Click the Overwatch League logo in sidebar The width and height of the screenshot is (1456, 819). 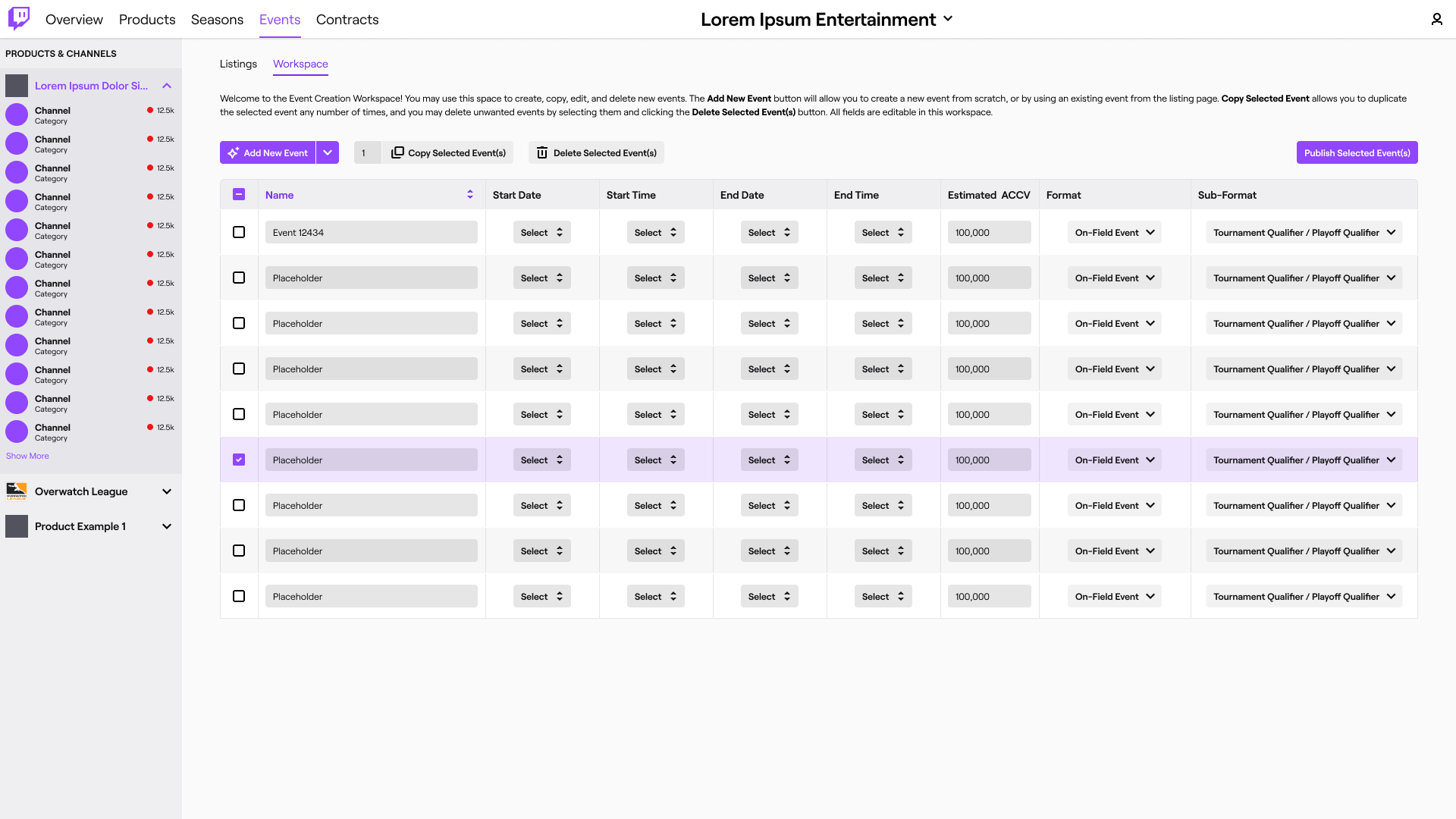(x=17, y=491)
